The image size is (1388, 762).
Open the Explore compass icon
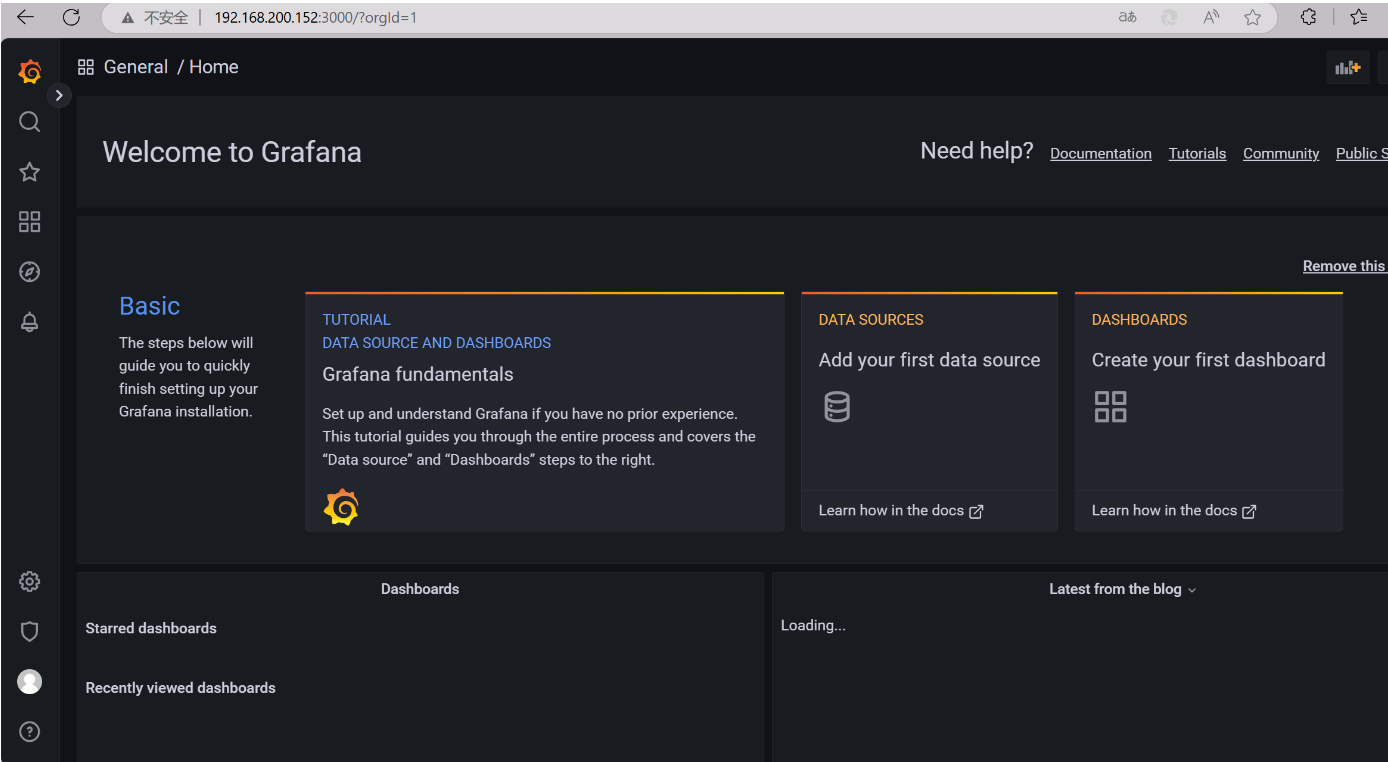click(30, 272)
